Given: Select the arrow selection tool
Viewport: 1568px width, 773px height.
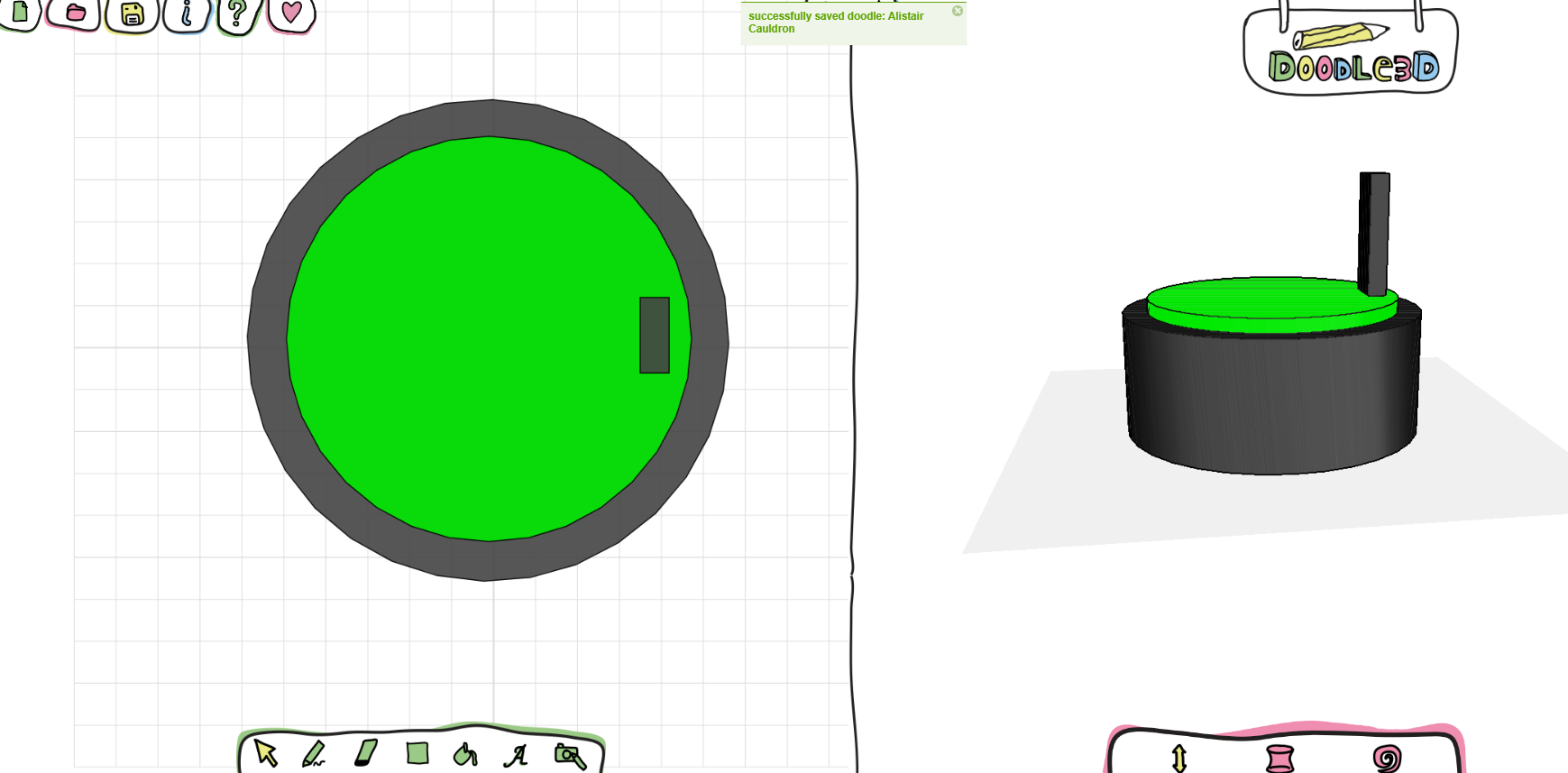Looking at the screenshot, I should click(x=266, y=753).
